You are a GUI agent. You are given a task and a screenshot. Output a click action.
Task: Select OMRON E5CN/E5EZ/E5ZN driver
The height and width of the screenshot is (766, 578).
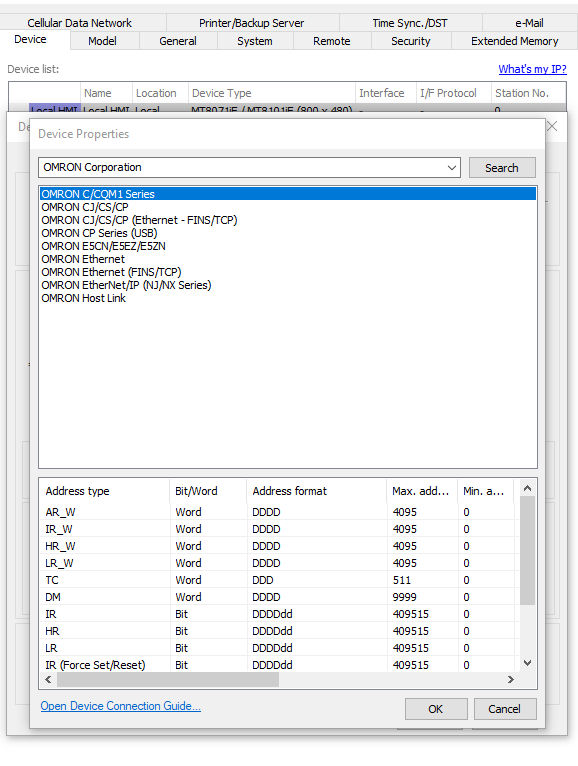(x=288, y=246)
